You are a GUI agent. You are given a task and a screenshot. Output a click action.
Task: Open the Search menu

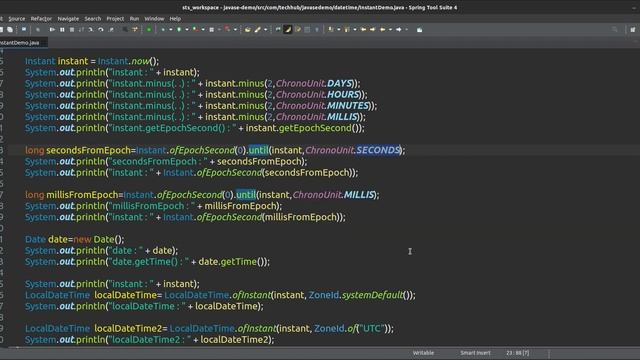pos(93,19)
